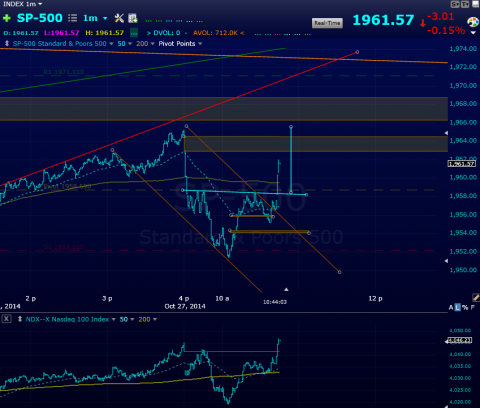Click the red trendline endpoint handle

pyautogui.click(x=357, y=52)
